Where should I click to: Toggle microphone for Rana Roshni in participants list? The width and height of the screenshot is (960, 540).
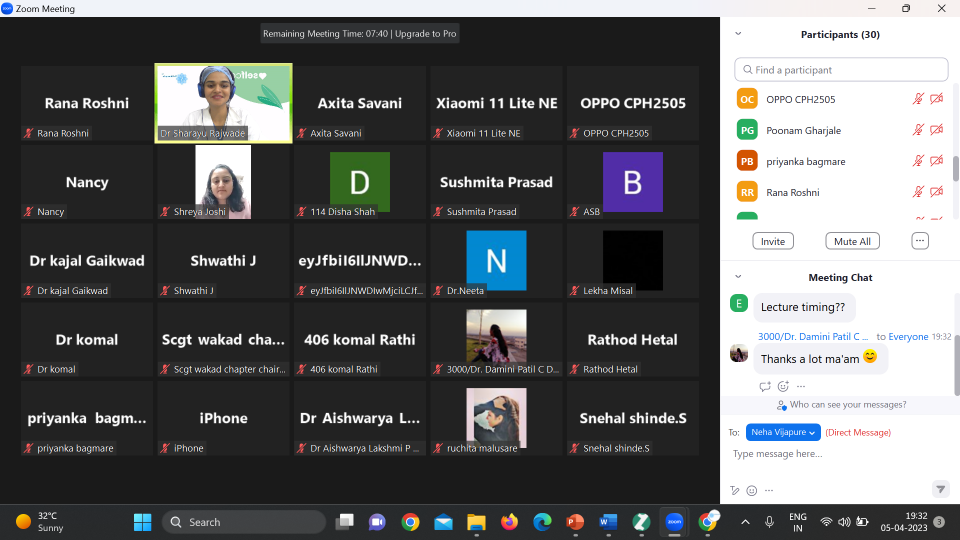[918, 192]
